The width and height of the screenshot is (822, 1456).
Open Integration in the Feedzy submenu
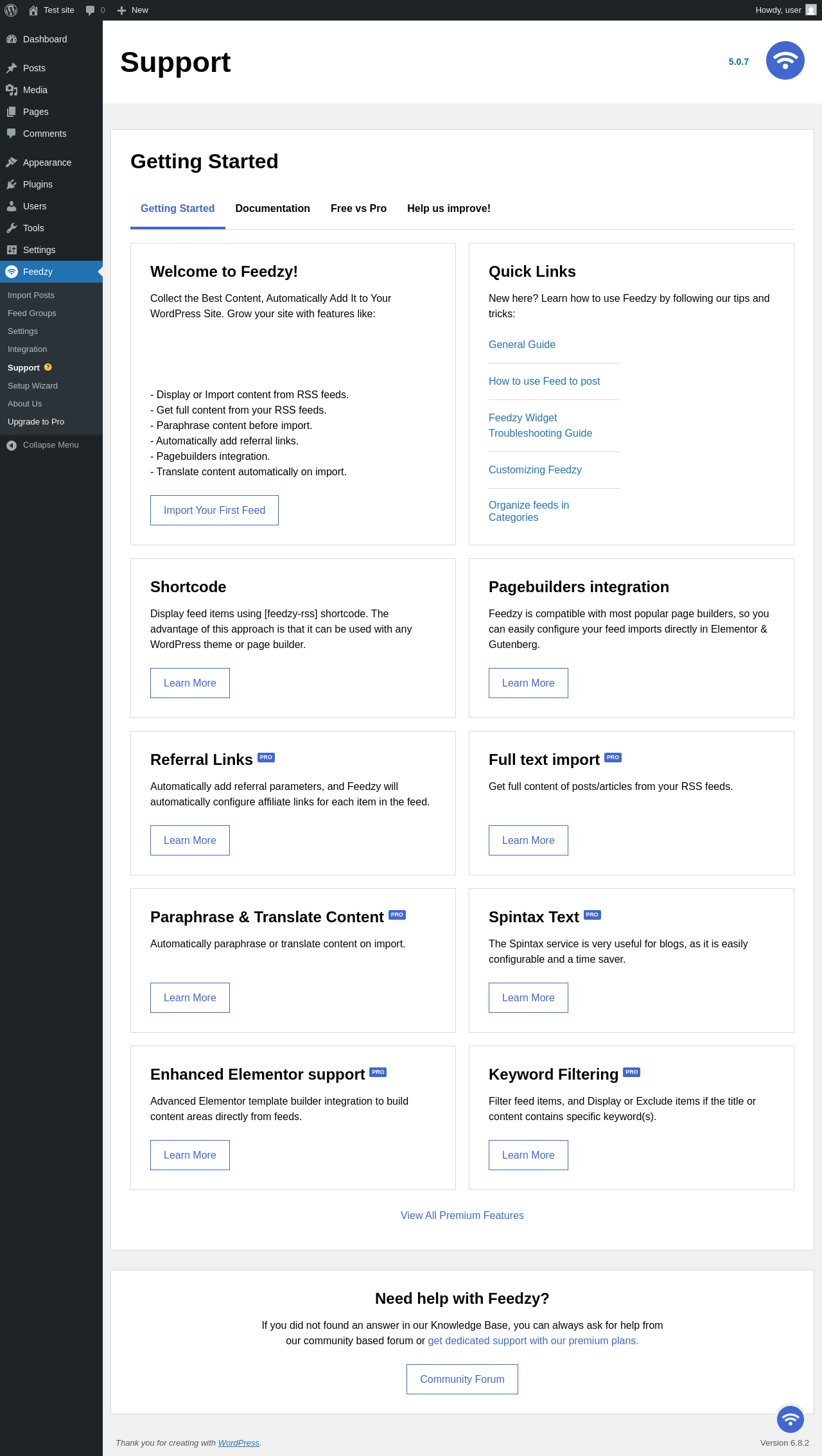pyautogui.click(x=28, y=349)
